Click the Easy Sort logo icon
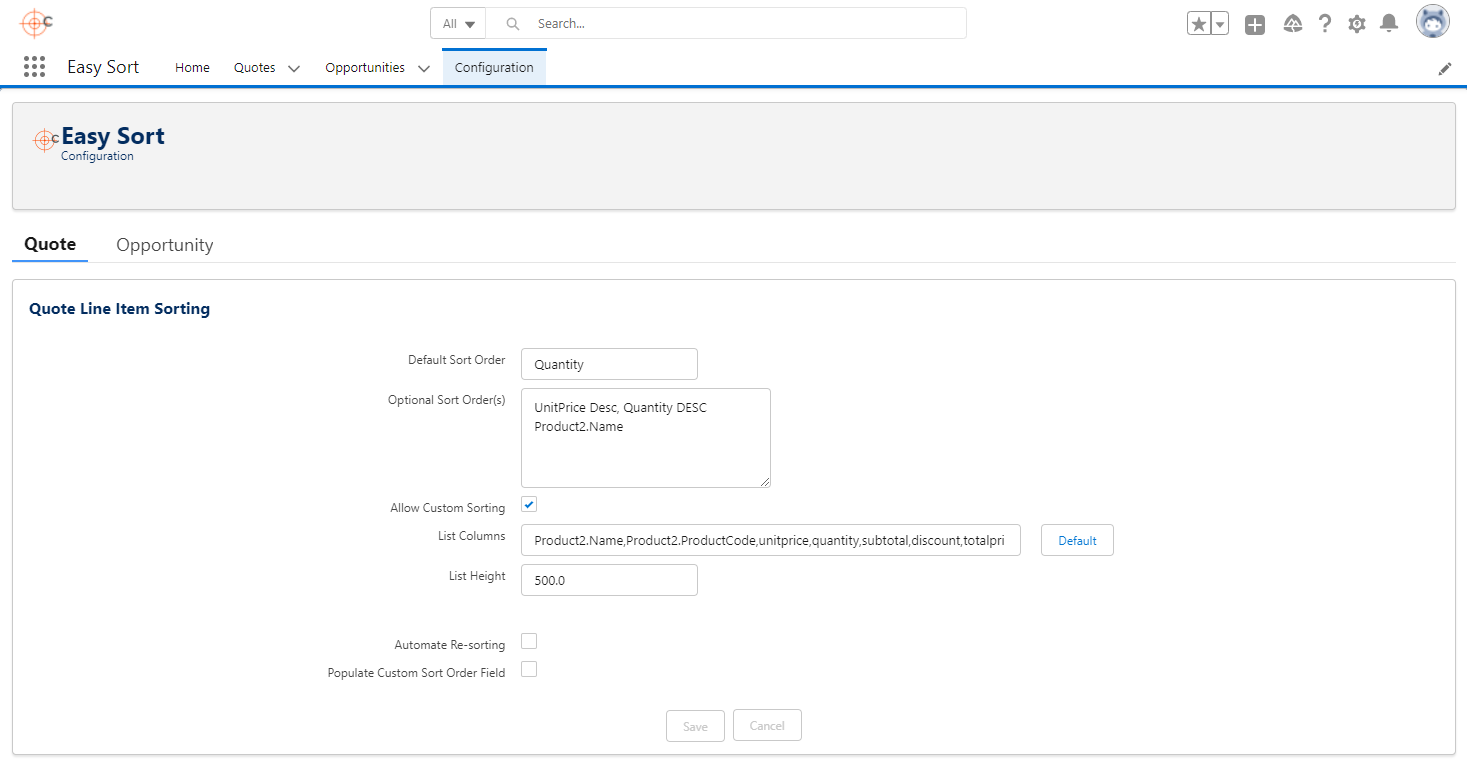 44,140
